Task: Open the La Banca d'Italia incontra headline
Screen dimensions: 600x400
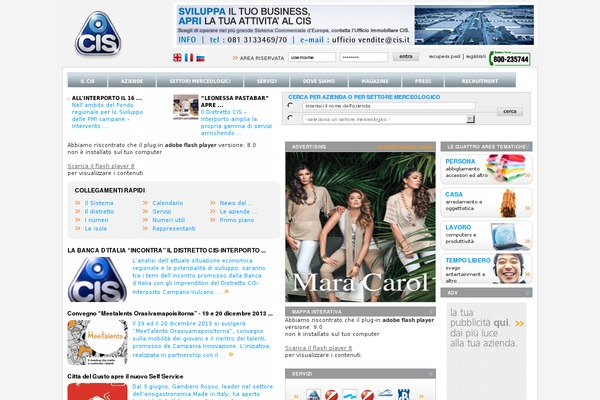Action: pyautogui.click(x=166, y=250)
